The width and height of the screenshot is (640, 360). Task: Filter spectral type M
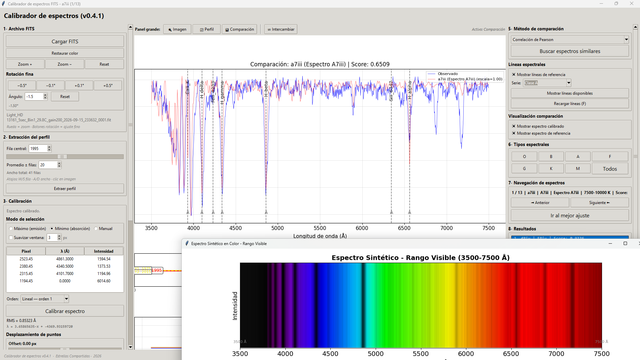pyautogui.click(x=578, y=168)
